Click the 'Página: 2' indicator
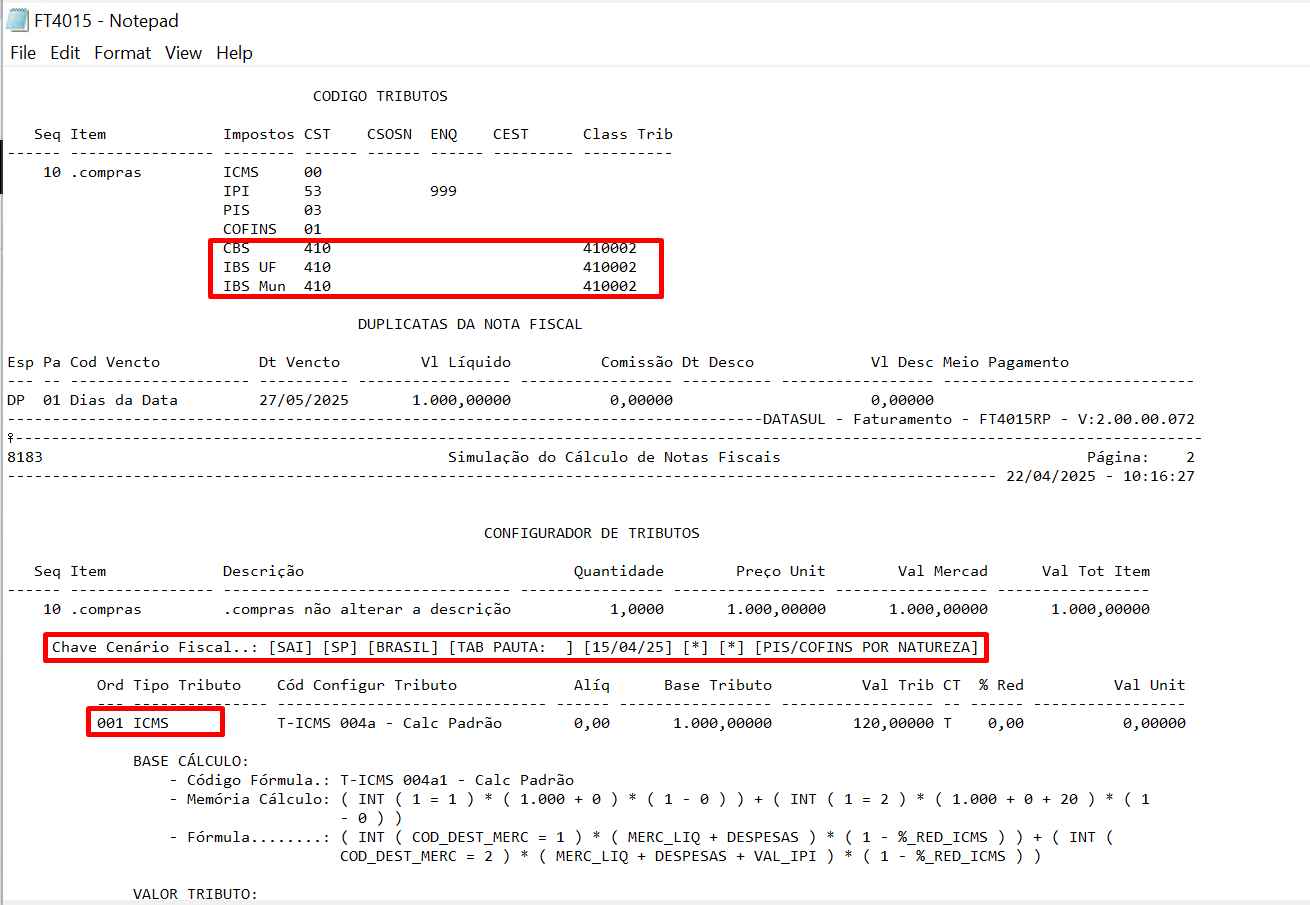Viewport: 1310px width, 905px height. (x=1140, y=457)
